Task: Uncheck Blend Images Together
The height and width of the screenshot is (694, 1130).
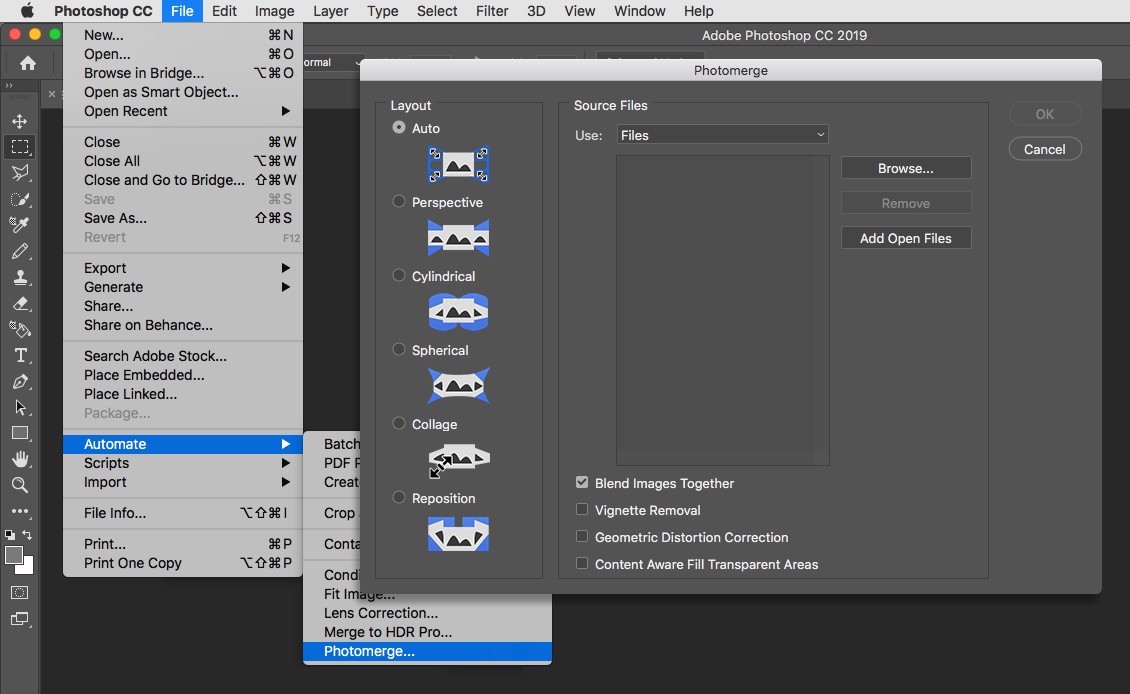Action: pyautogui.click(x=582, y=483)
